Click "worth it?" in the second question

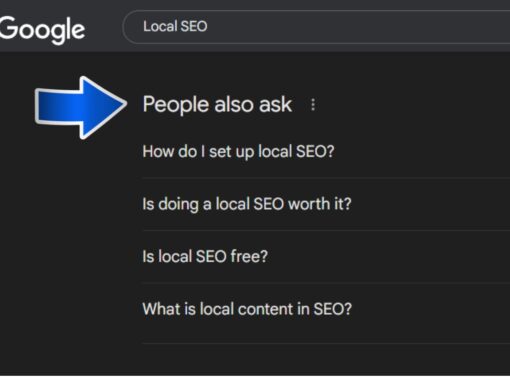(x=320, y=204)
